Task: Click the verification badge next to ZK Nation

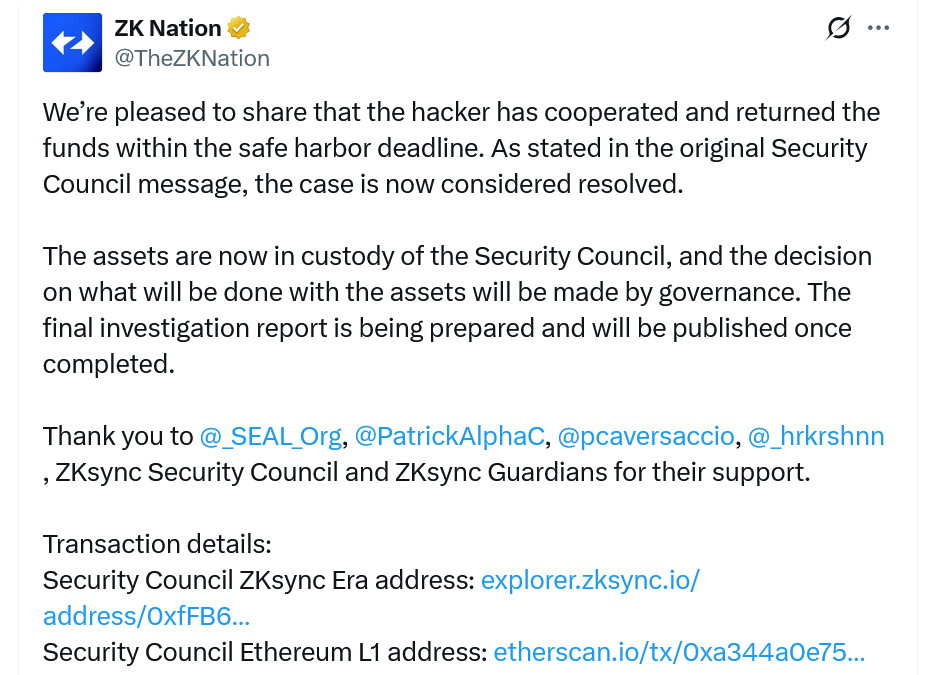Action: [237, 28]
